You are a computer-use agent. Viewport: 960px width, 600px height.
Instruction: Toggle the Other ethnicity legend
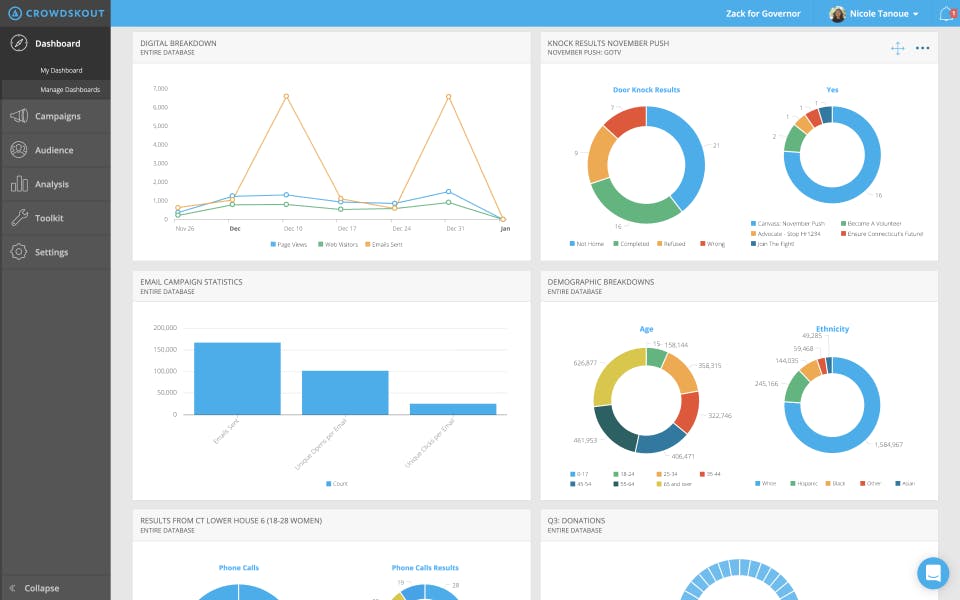(870, 484)
